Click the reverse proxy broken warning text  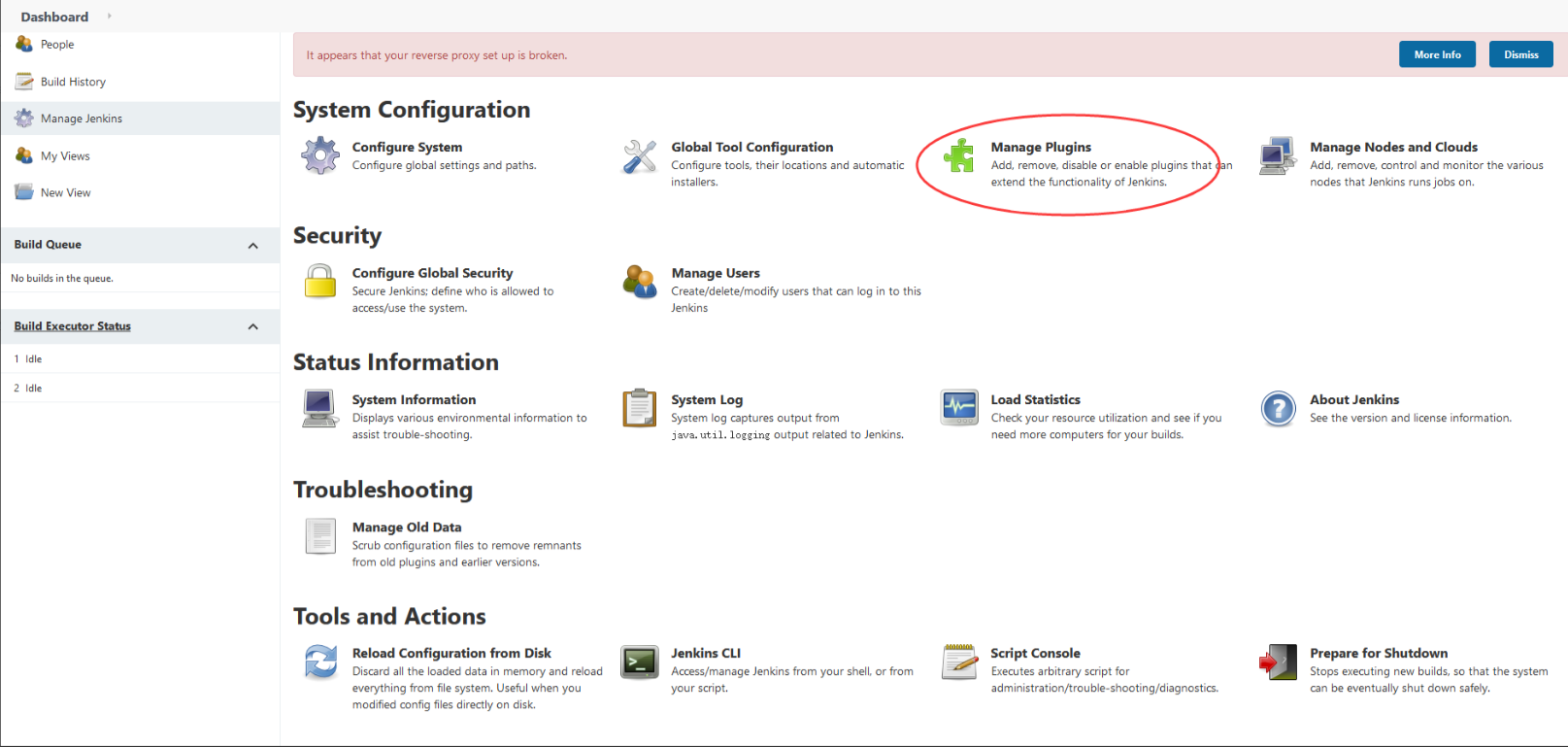(437, 55)
